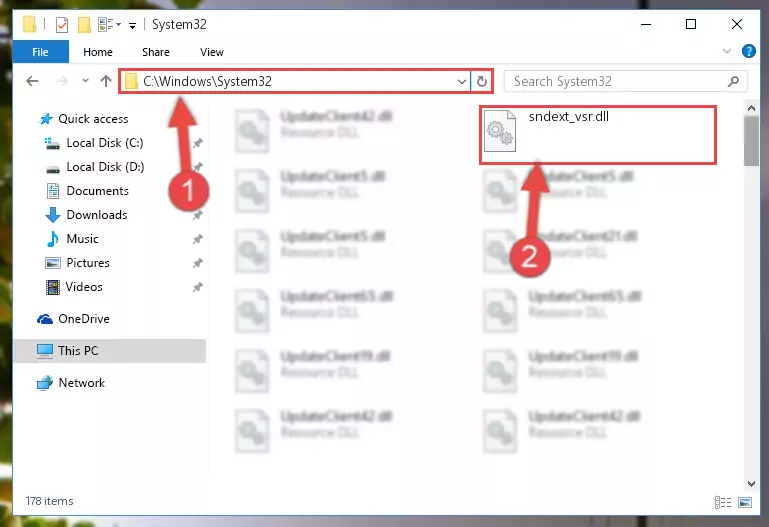The image size is (769, 527).
Task: Click the OneDrive cloud icon
Action: point(45,319)
